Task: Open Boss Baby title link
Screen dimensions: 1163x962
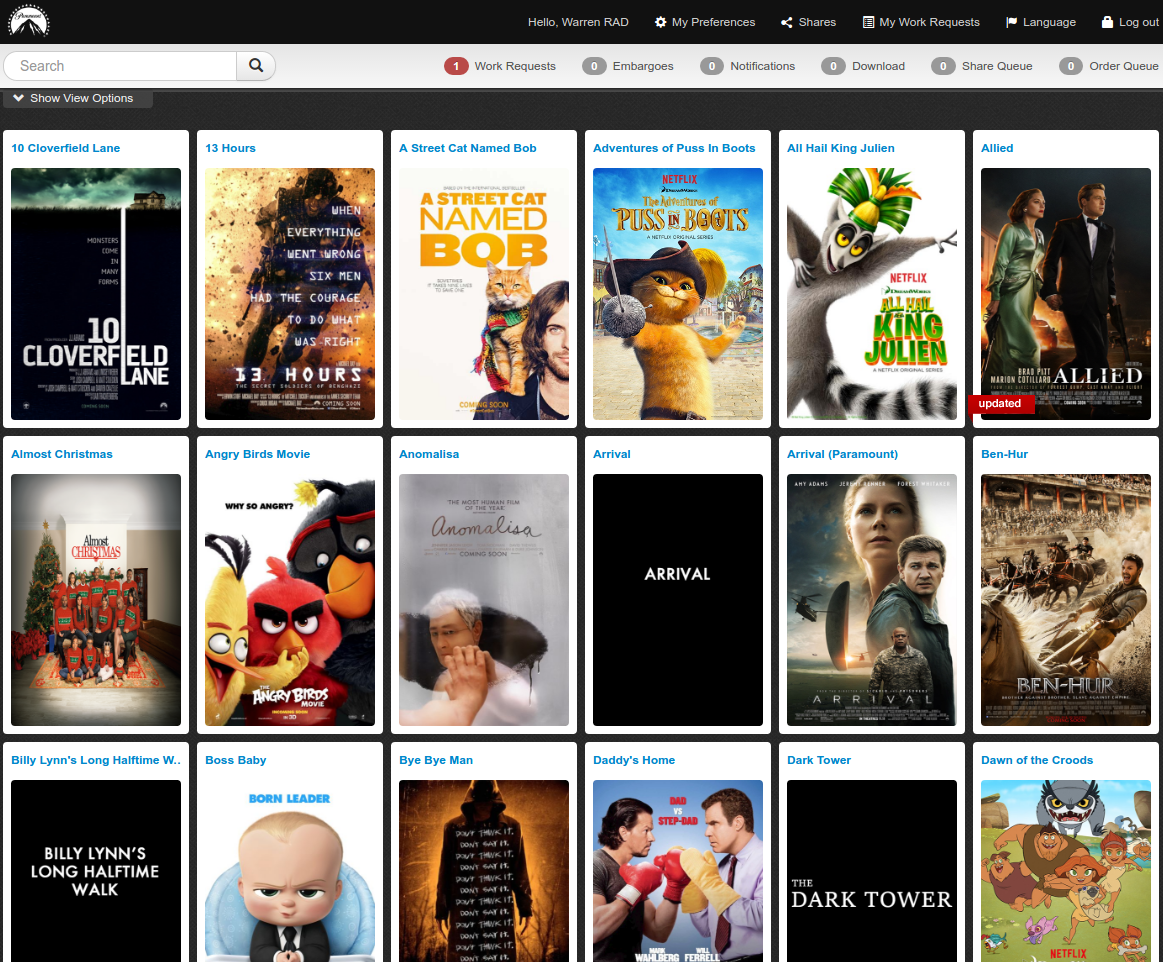Action: point(235,760)
